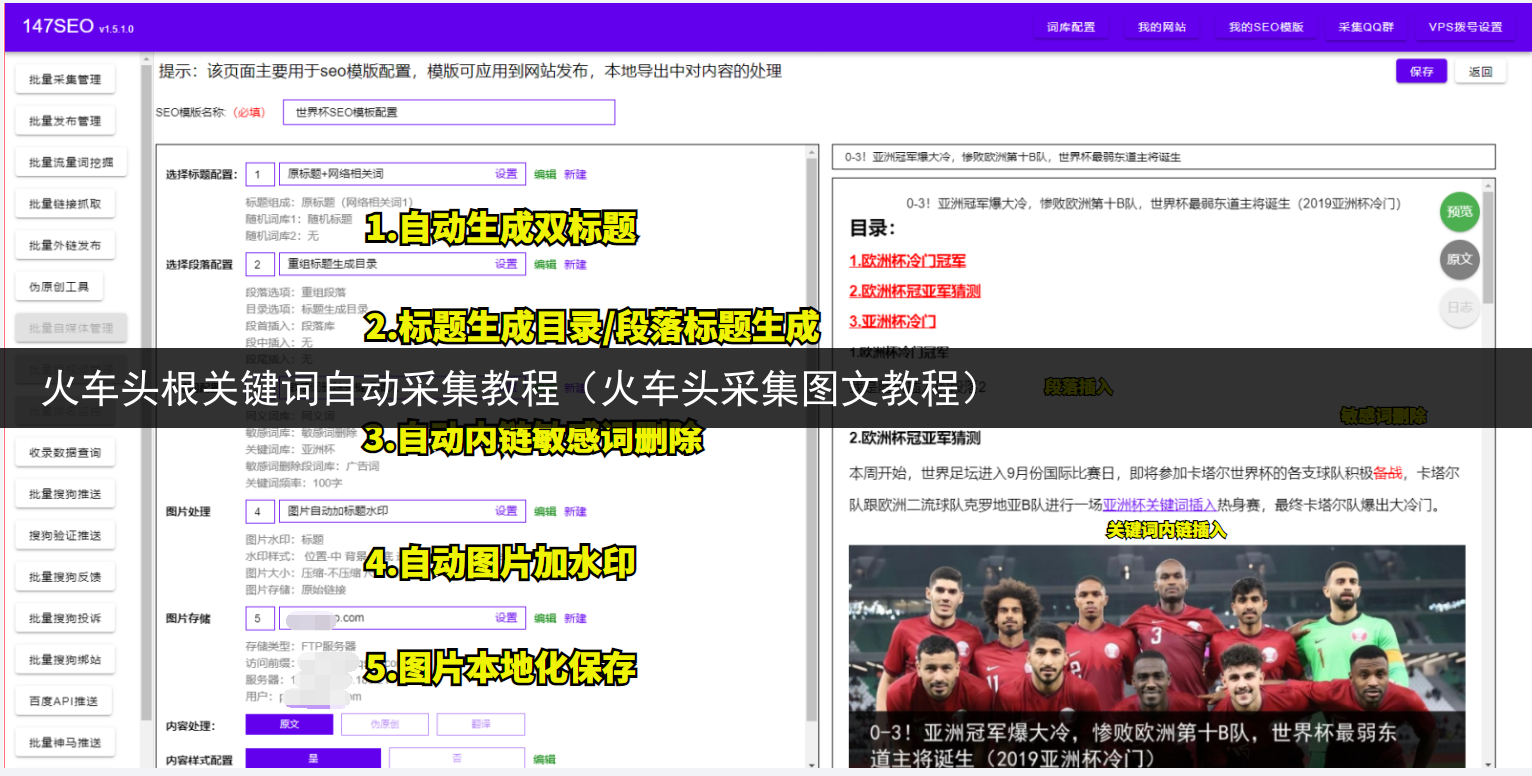Click the 日志 round button
Image resolution: width=1532 pixels, height=776 pixels.
tap(1460, 307)
